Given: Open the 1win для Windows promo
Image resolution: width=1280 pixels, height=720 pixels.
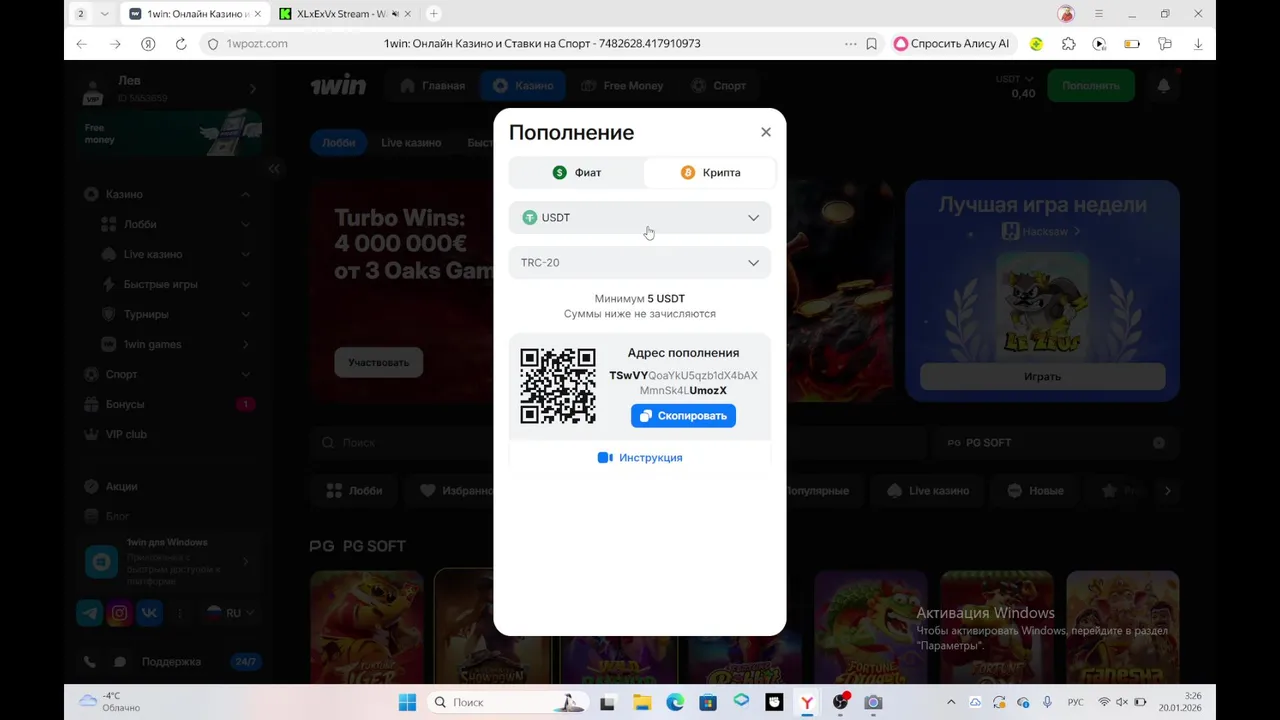Looking at the screenshot, I should tap(168, 561).
